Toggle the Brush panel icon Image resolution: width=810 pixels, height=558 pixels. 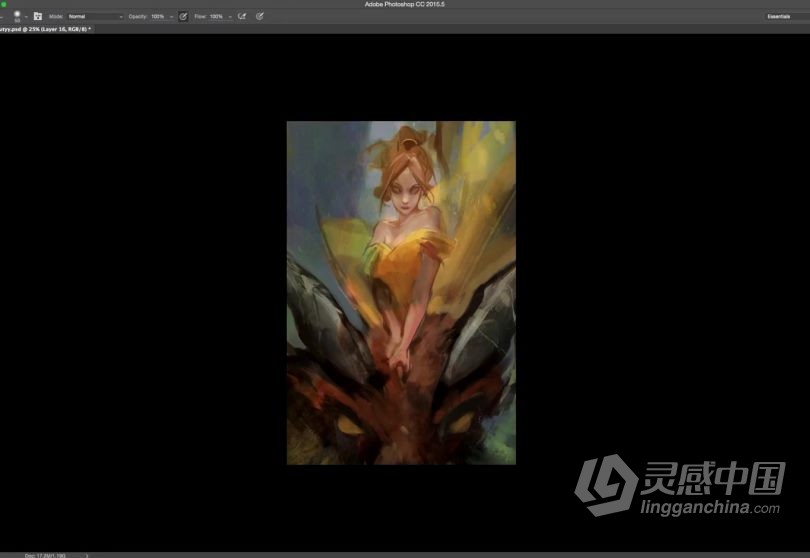click(38, 17)
